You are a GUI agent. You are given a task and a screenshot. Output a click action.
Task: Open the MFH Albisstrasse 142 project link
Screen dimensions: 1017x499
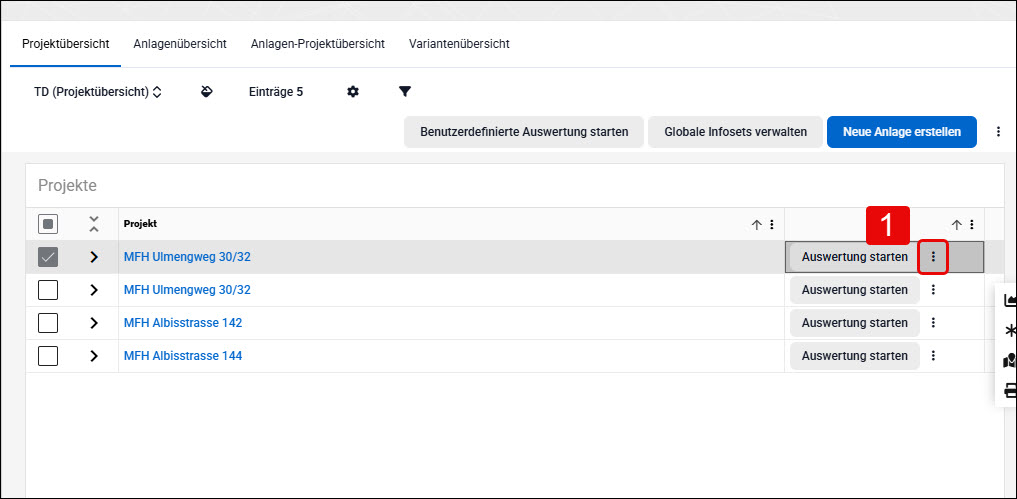pyautogui.click(x=183, y=323)
